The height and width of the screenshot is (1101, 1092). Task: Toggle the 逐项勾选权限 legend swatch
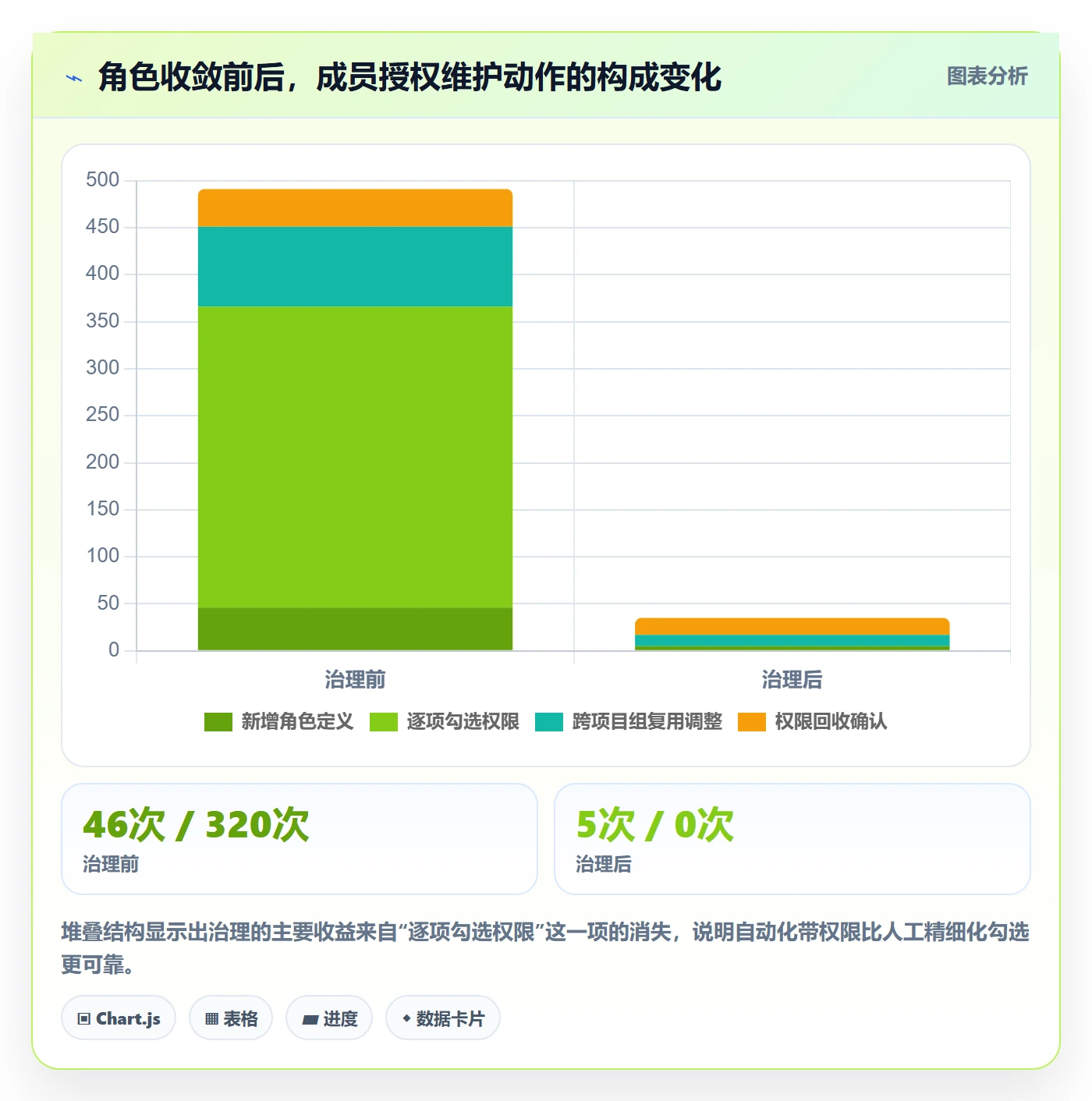[384, 722]
